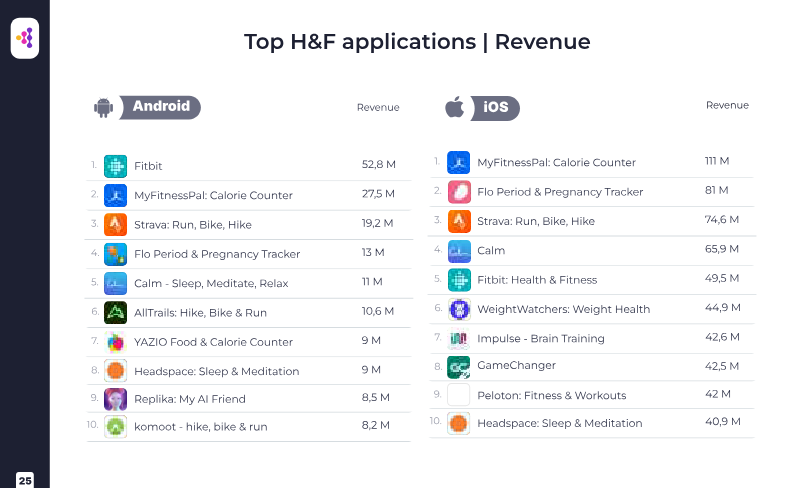Select the iOS platform label

tap(496, 108)
